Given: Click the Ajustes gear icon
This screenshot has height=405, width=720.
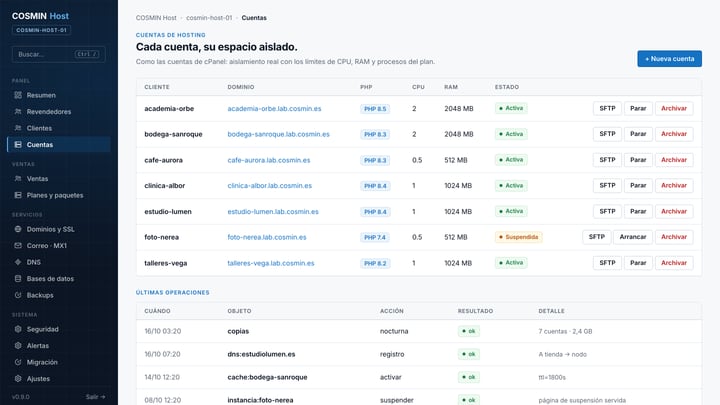Looking at the screenshot, I should coord(18,379).
